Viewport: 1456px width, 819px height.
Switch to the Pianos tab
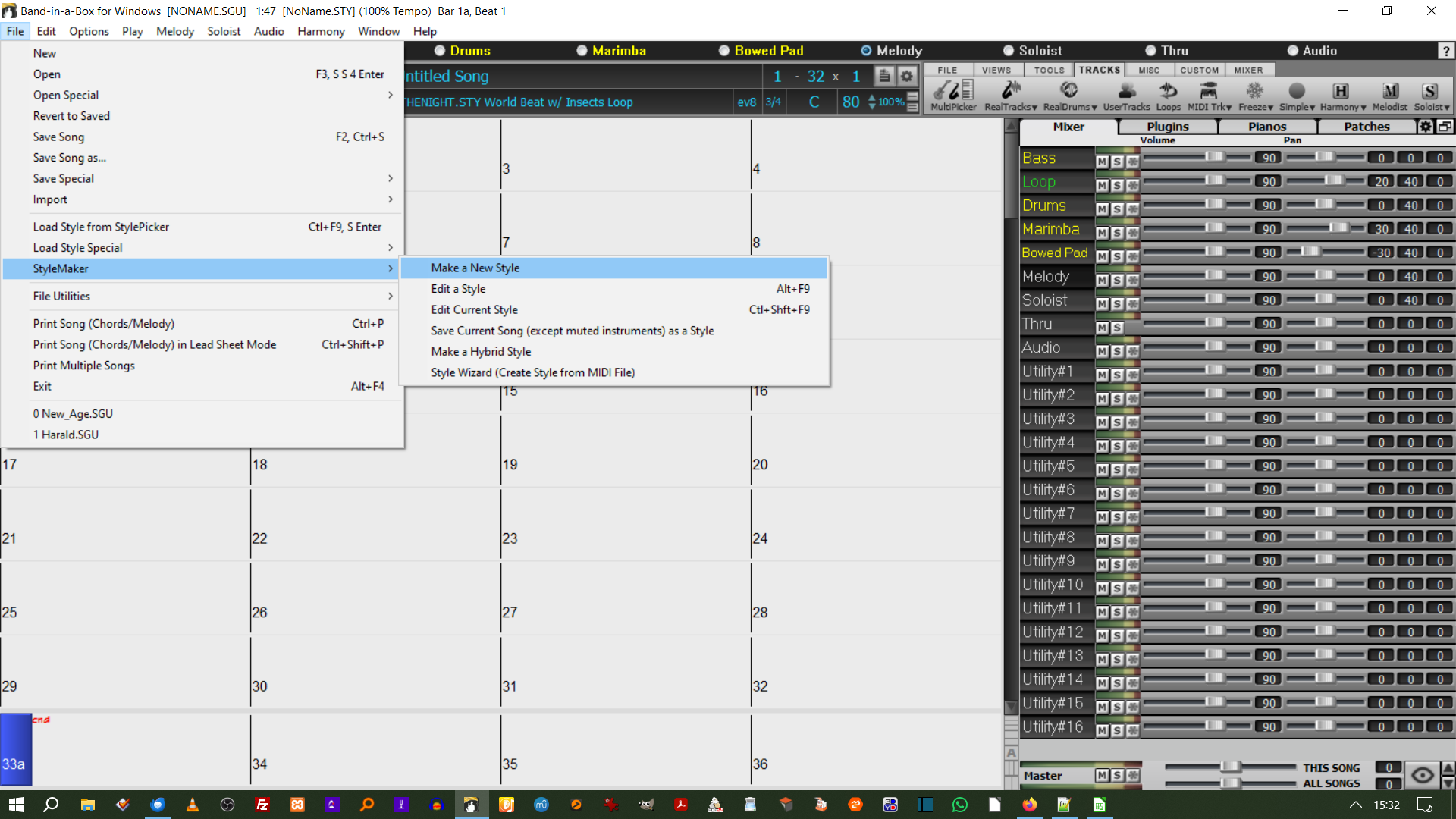pos(1266,127)
